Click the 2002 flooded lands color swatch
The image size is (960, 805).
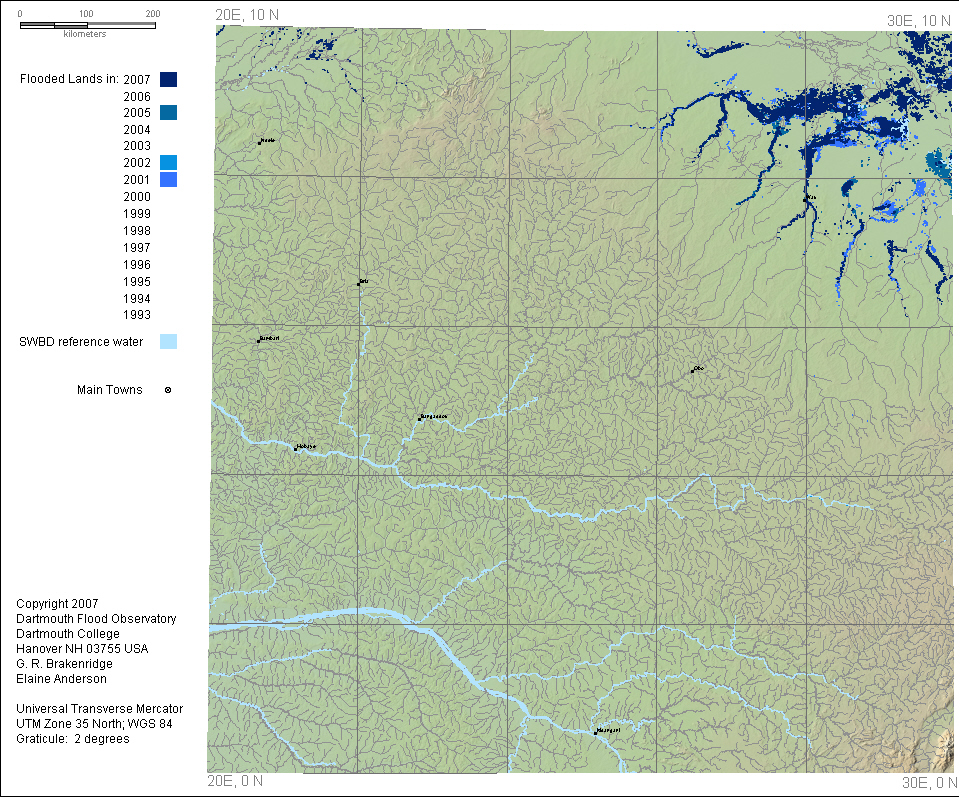168,162
